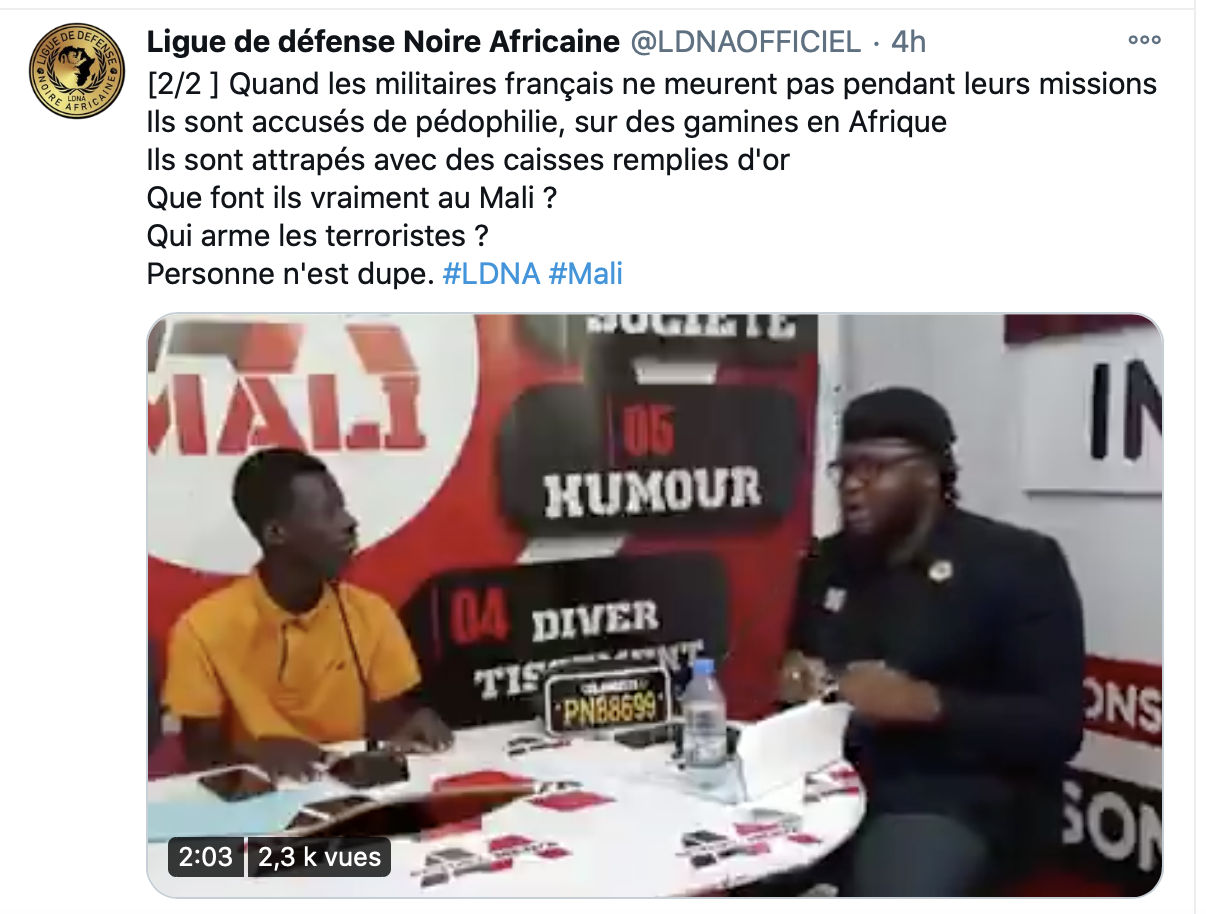1206x914 pixels.
Task: Click the water bottle in the video
Action: coord(704,715)
